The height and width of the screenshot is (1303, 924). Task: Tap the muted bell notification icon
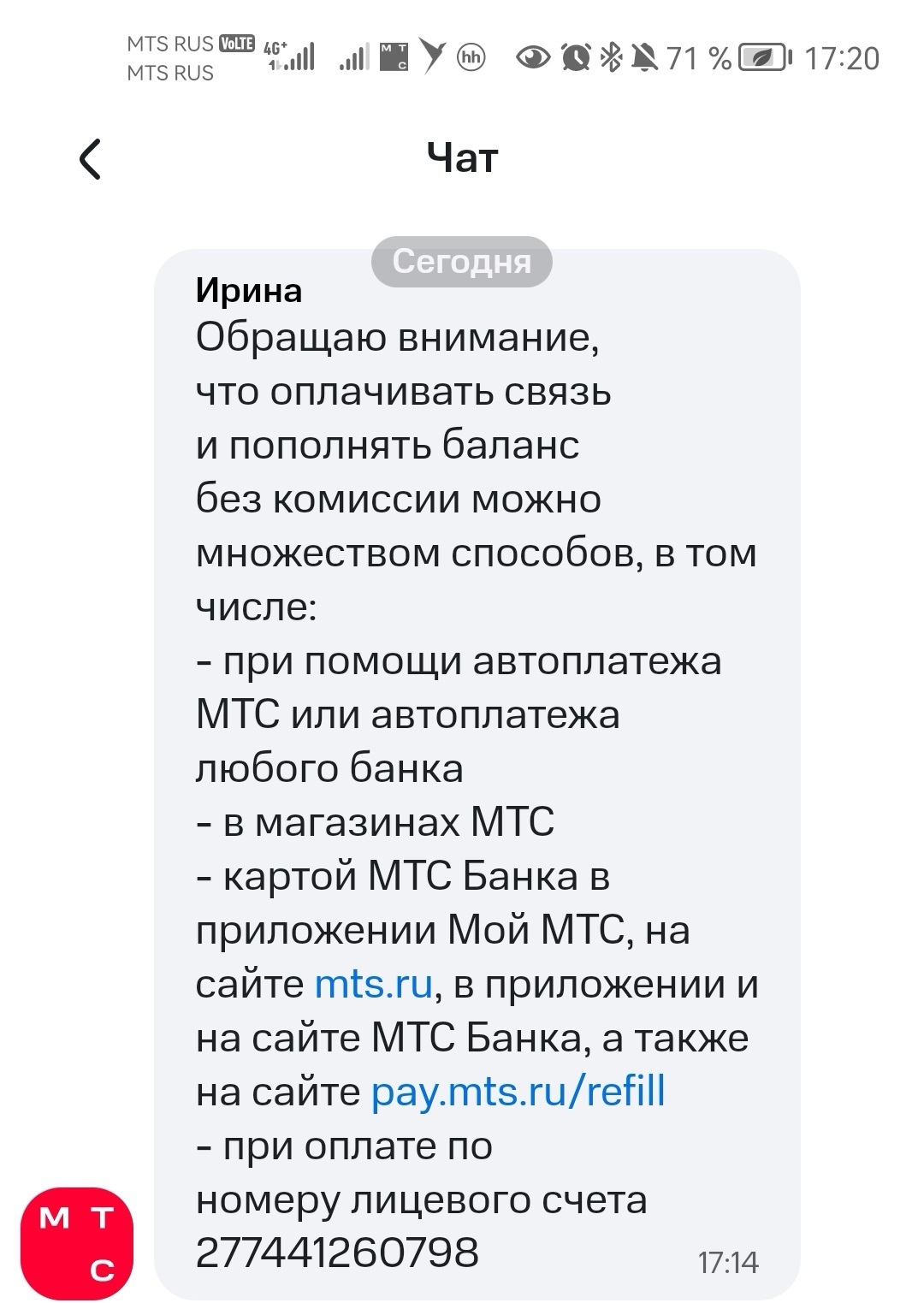tap(644, 58)
